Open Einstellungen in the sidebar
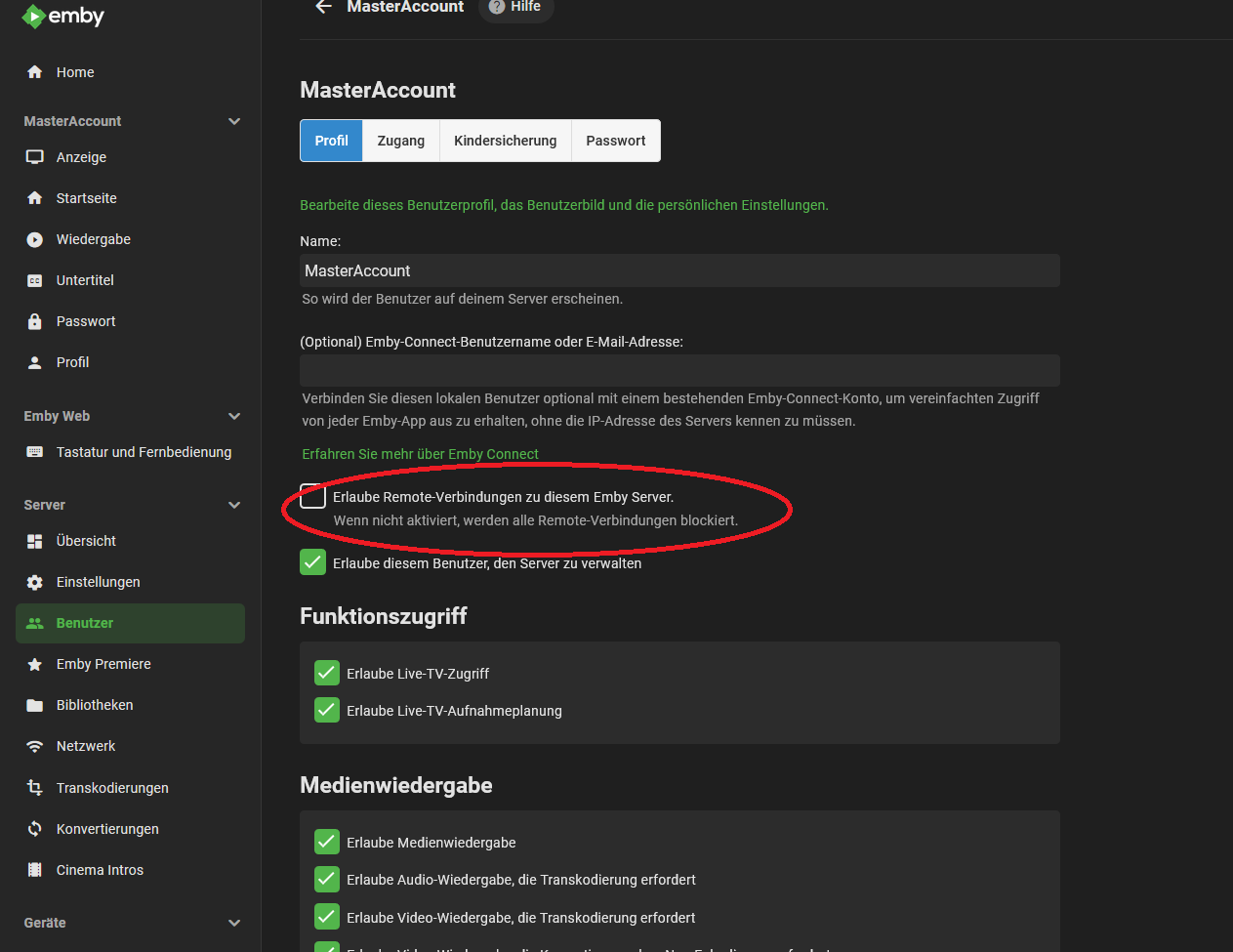This screenshot has width=1233, height=952. coord(130,582)
